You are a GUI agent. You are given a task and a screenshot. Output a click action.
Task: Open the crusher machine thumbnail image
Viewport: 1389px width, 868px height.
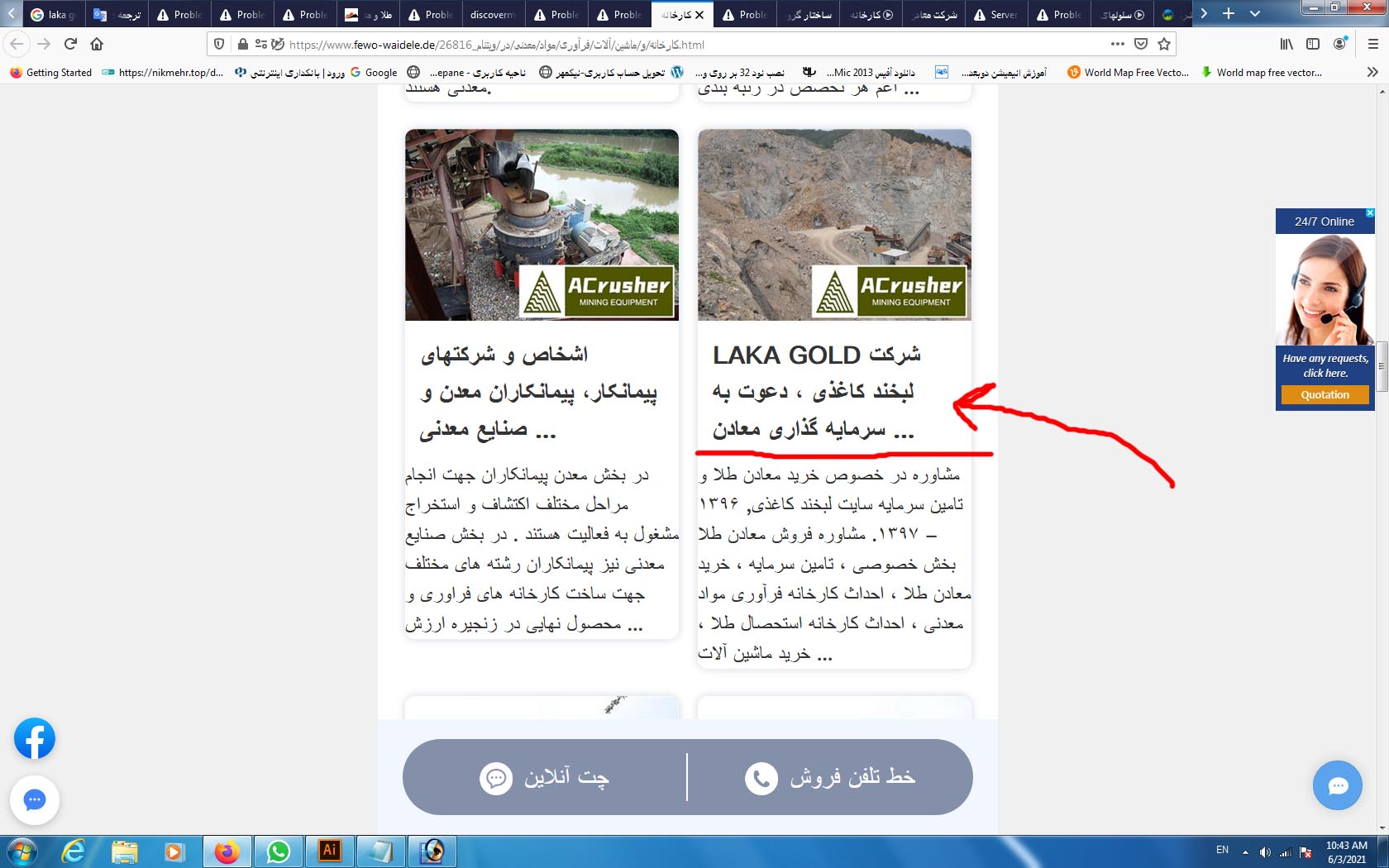(542, 224)
